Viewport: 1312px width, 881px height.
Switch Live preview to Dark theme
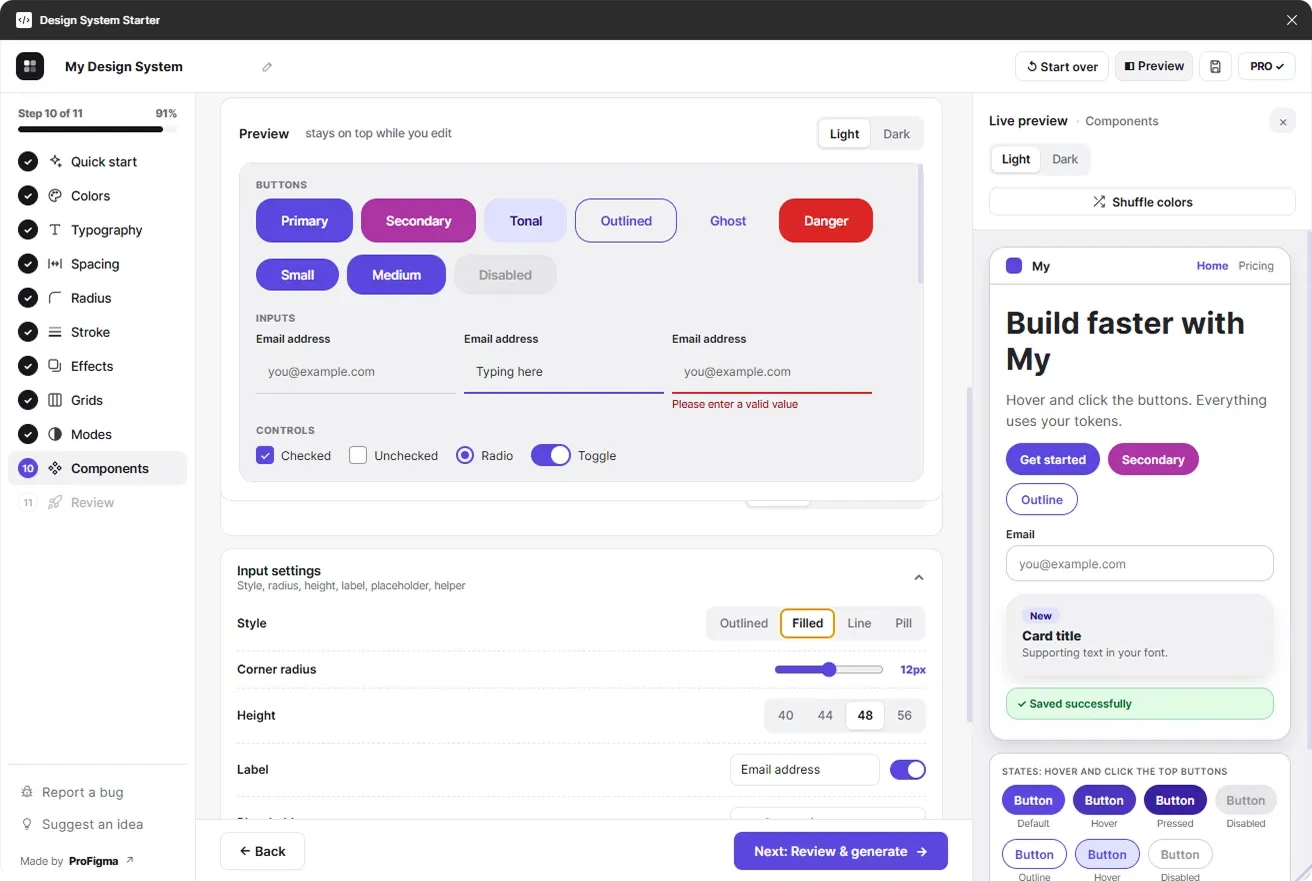pos(1065,159)
